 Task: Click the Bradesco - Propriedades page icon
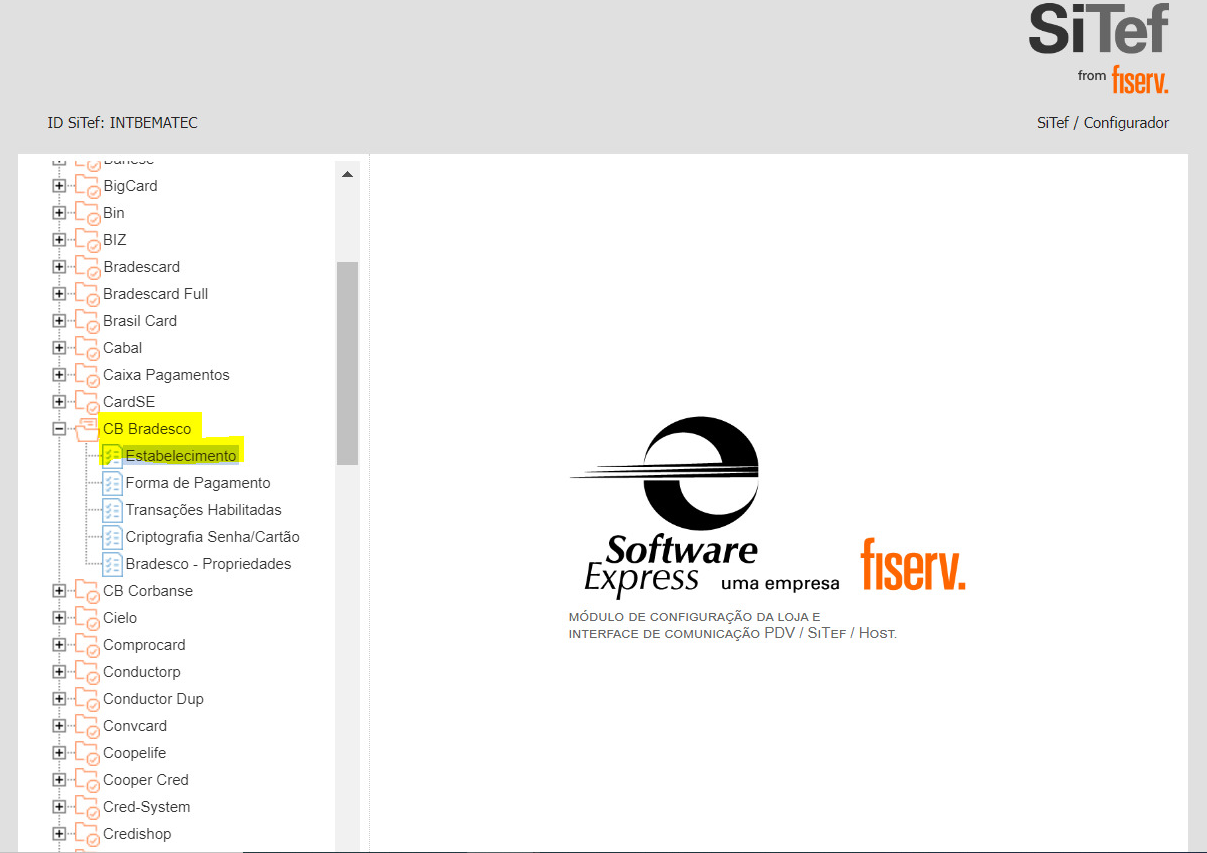(x=112, y=564)
